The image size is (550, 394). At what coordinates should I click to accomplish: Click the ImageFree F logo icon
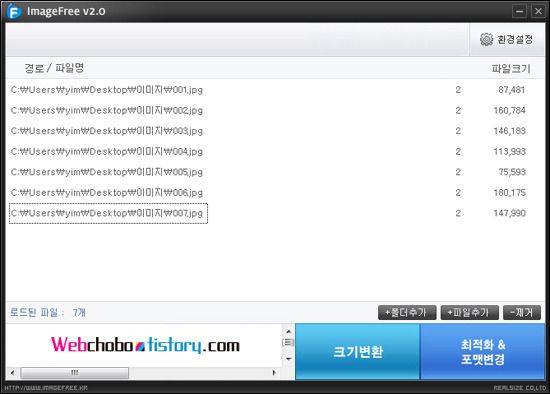point(14,11)
